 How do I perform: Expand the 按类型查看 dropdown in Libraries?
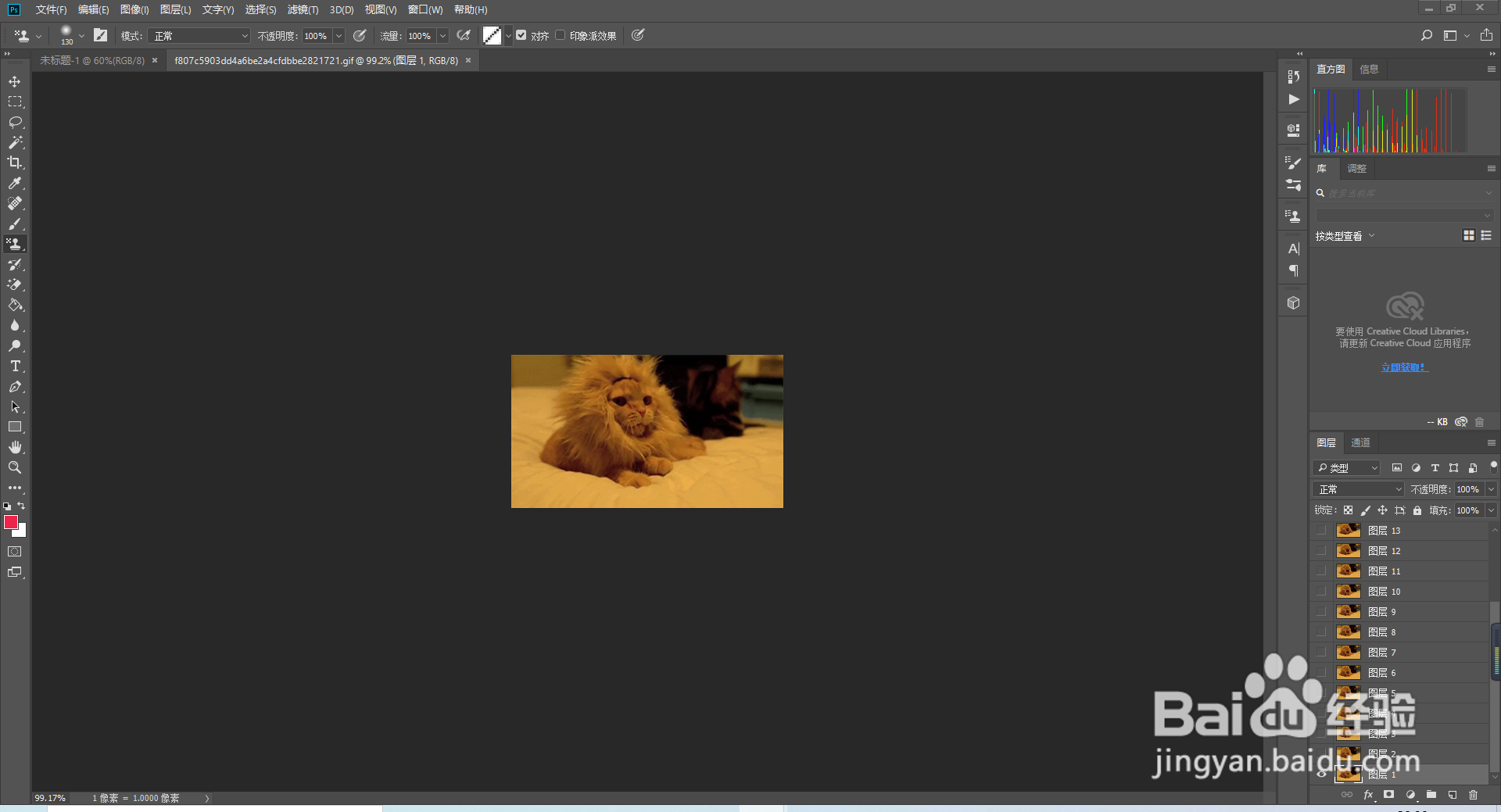(1345, 235)
